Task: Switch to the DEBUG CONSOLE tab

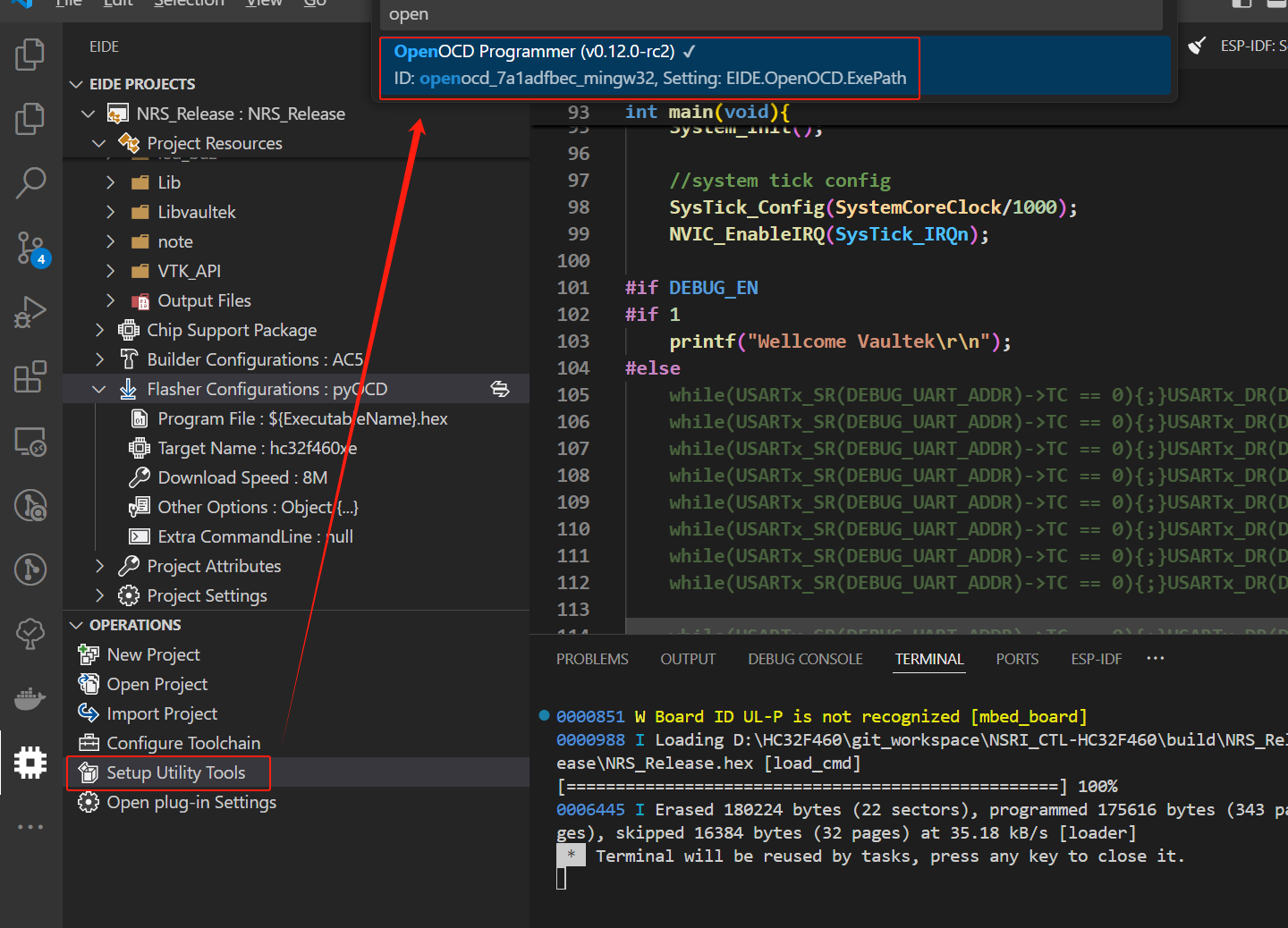Action: click(805, 659)
